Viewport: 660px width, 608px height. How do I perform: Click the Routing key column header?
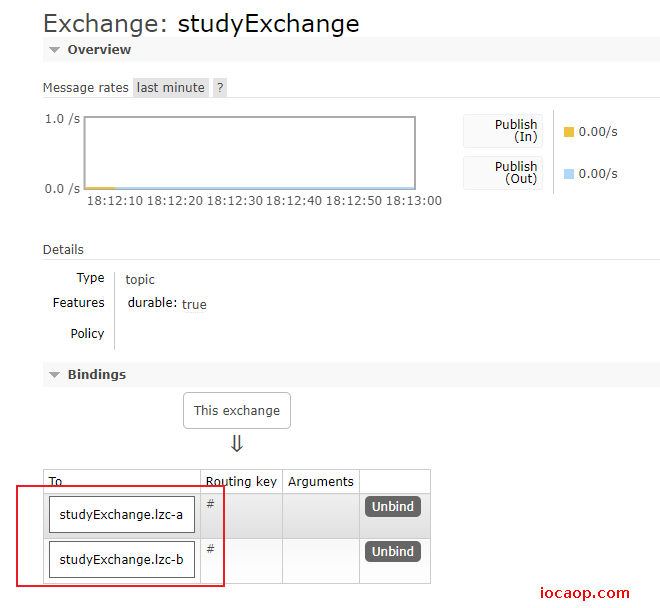coord(241,481)
